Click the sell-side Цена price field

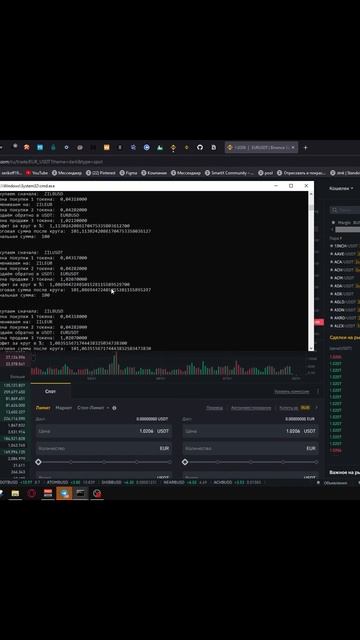point(250,431)
